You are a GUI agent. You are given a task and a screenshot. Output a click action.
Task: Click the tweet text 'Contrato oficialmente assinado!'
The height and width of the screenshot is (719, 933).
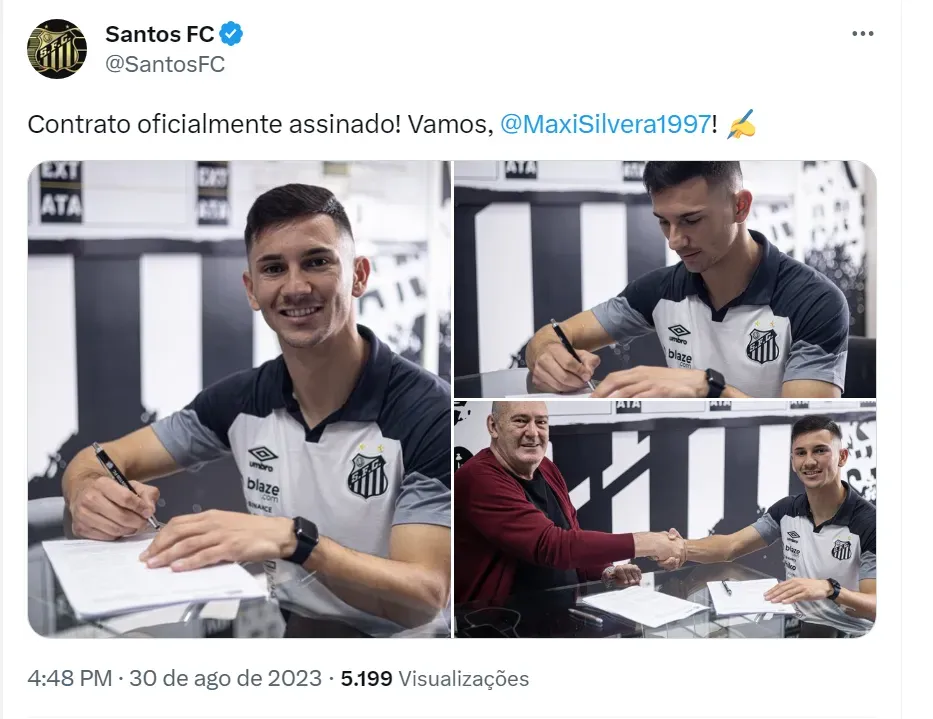[214, 124]
